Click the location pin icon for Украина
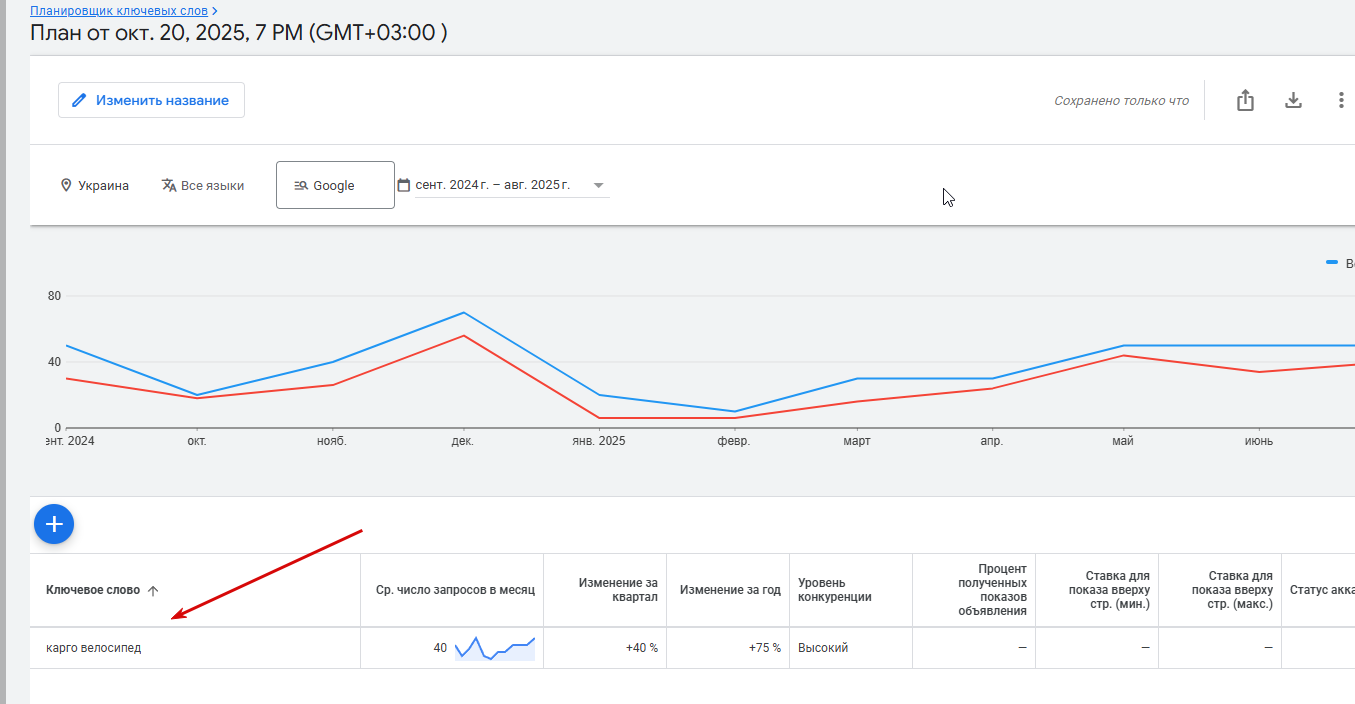 [66, 186]
